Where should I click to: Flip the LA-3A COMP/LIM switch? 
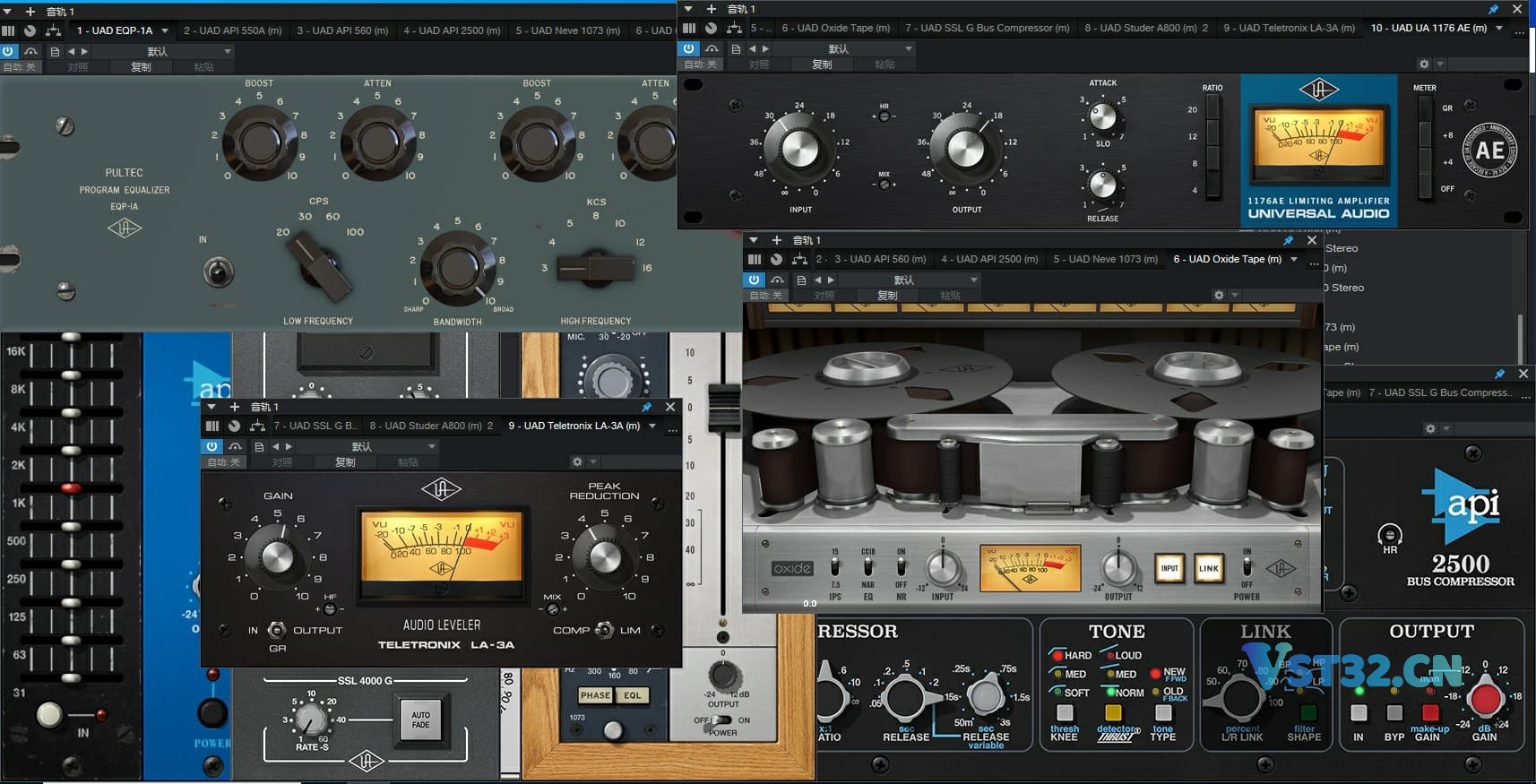coord(605,630)
